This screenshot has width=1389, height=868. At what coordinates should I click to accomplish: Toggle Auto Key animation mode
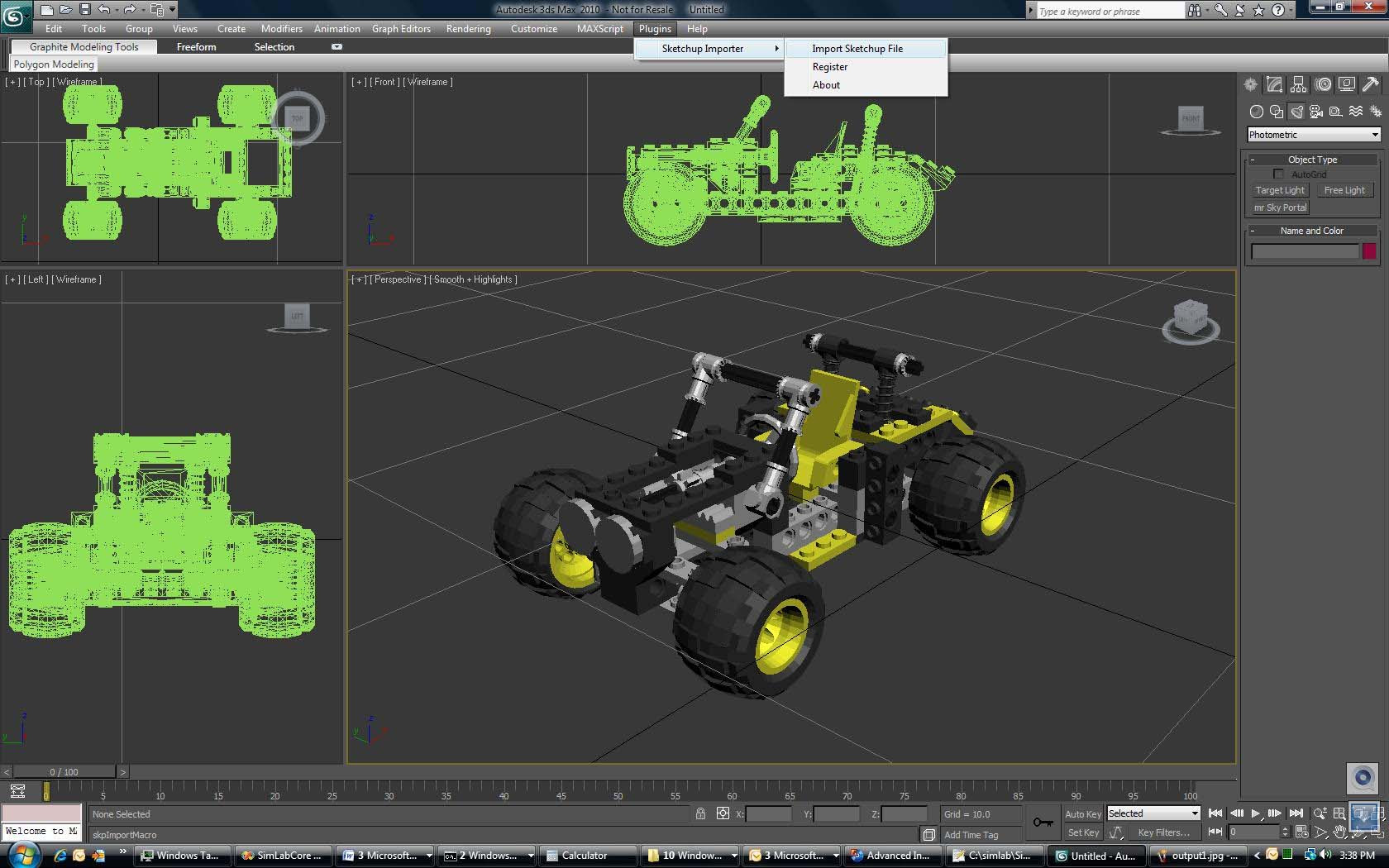(x=1082, y=814)
